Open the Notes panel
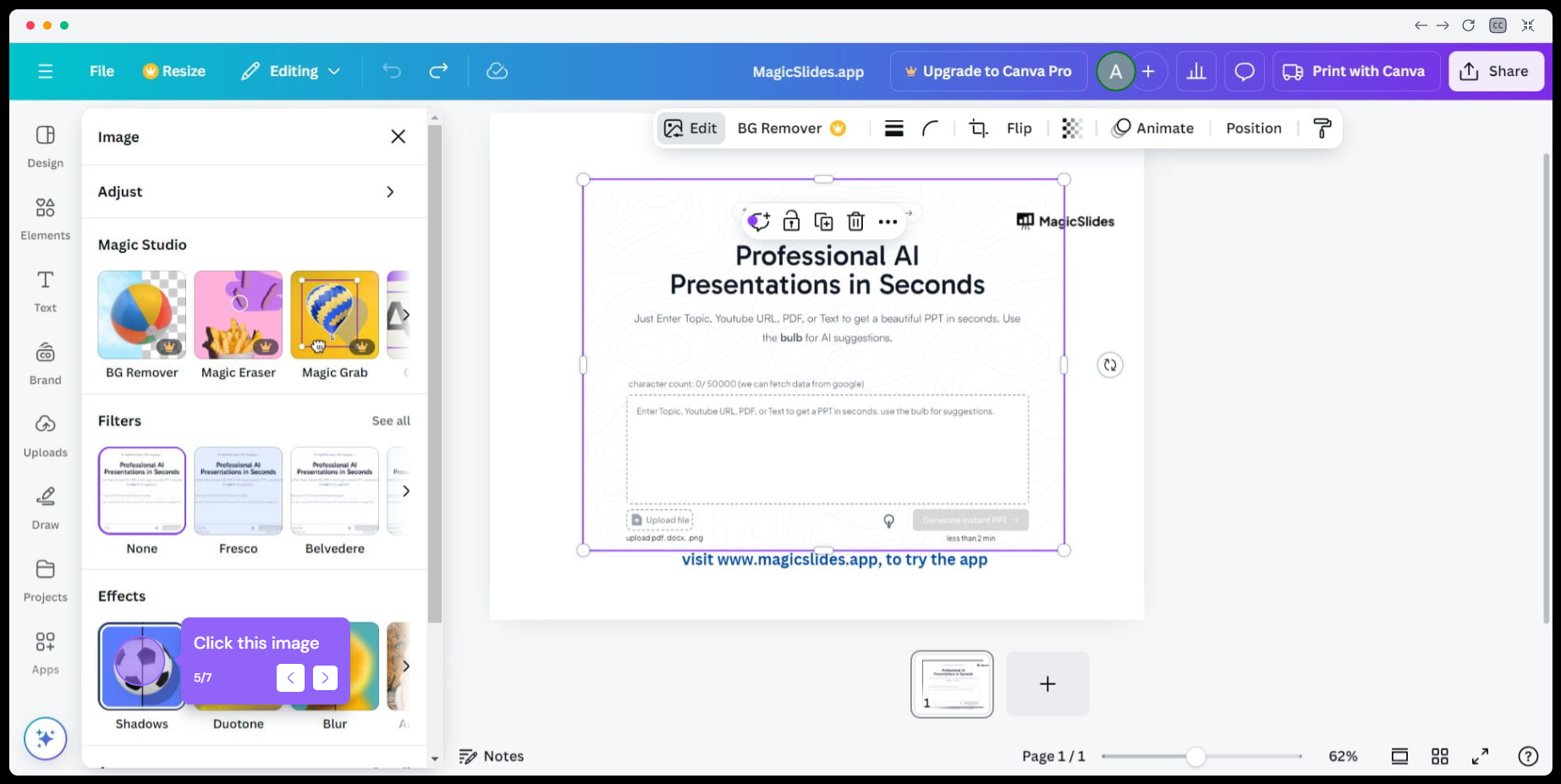 tap(492, 757)
